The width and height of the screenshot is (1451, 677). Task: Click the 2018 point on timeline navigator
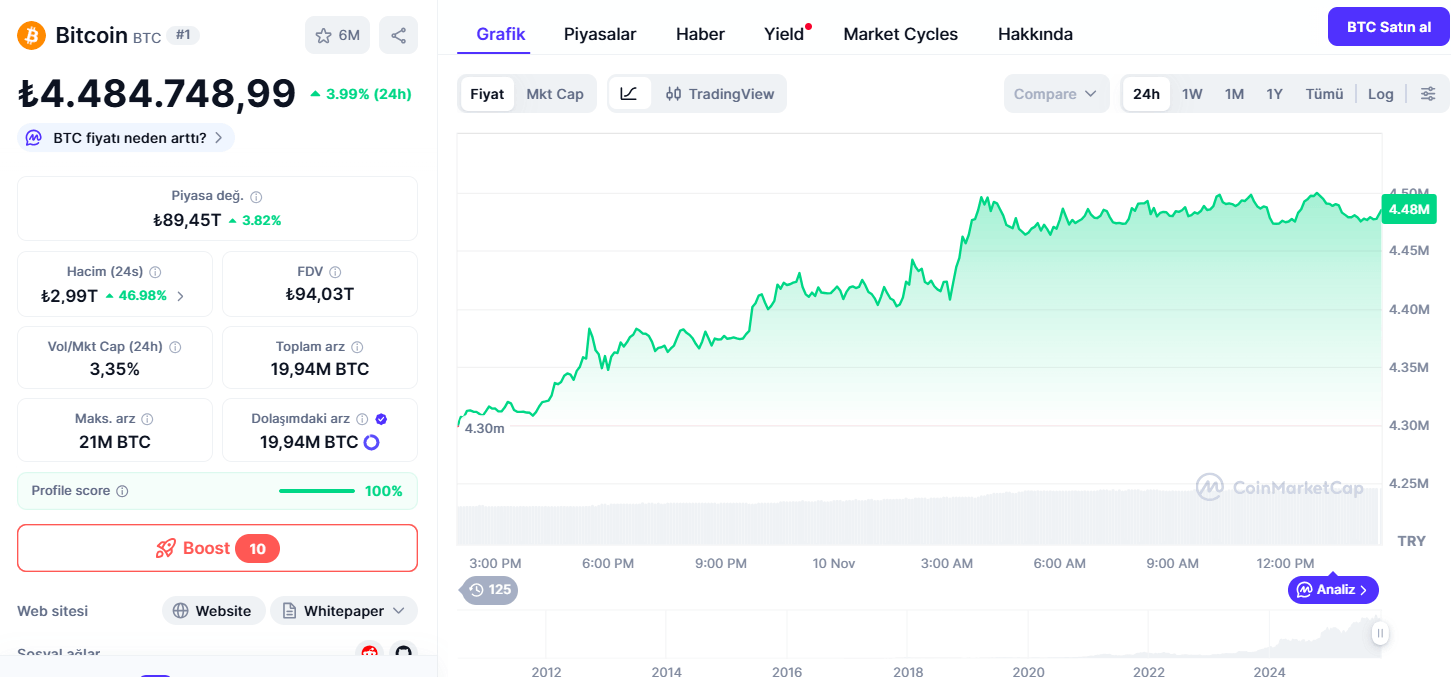click(x=908, y=672)
